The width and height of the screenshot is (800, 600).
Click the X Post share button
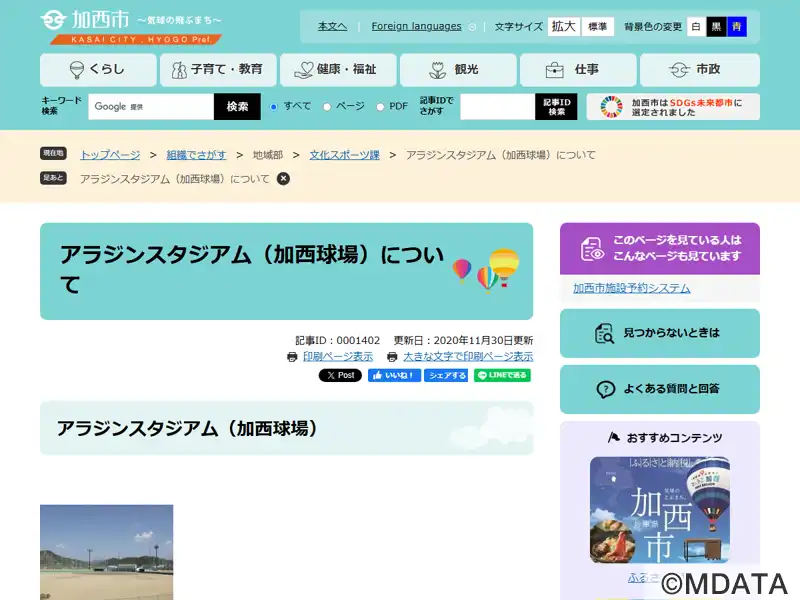340,376
